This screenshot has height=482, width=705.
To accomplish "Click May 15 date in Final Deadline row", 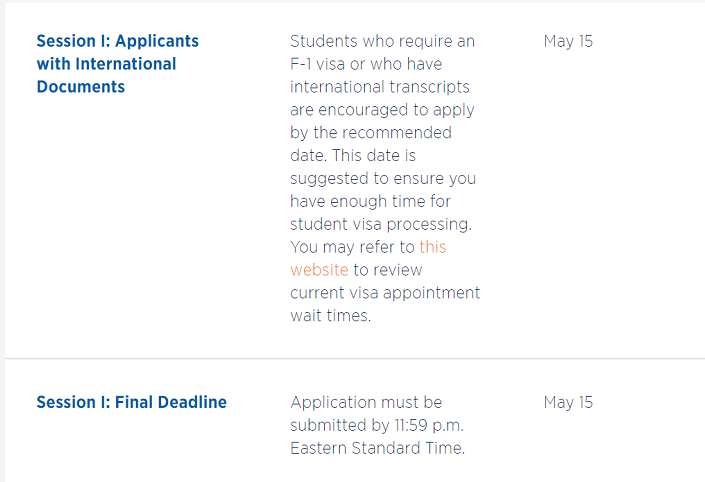I will click(568, 402).
